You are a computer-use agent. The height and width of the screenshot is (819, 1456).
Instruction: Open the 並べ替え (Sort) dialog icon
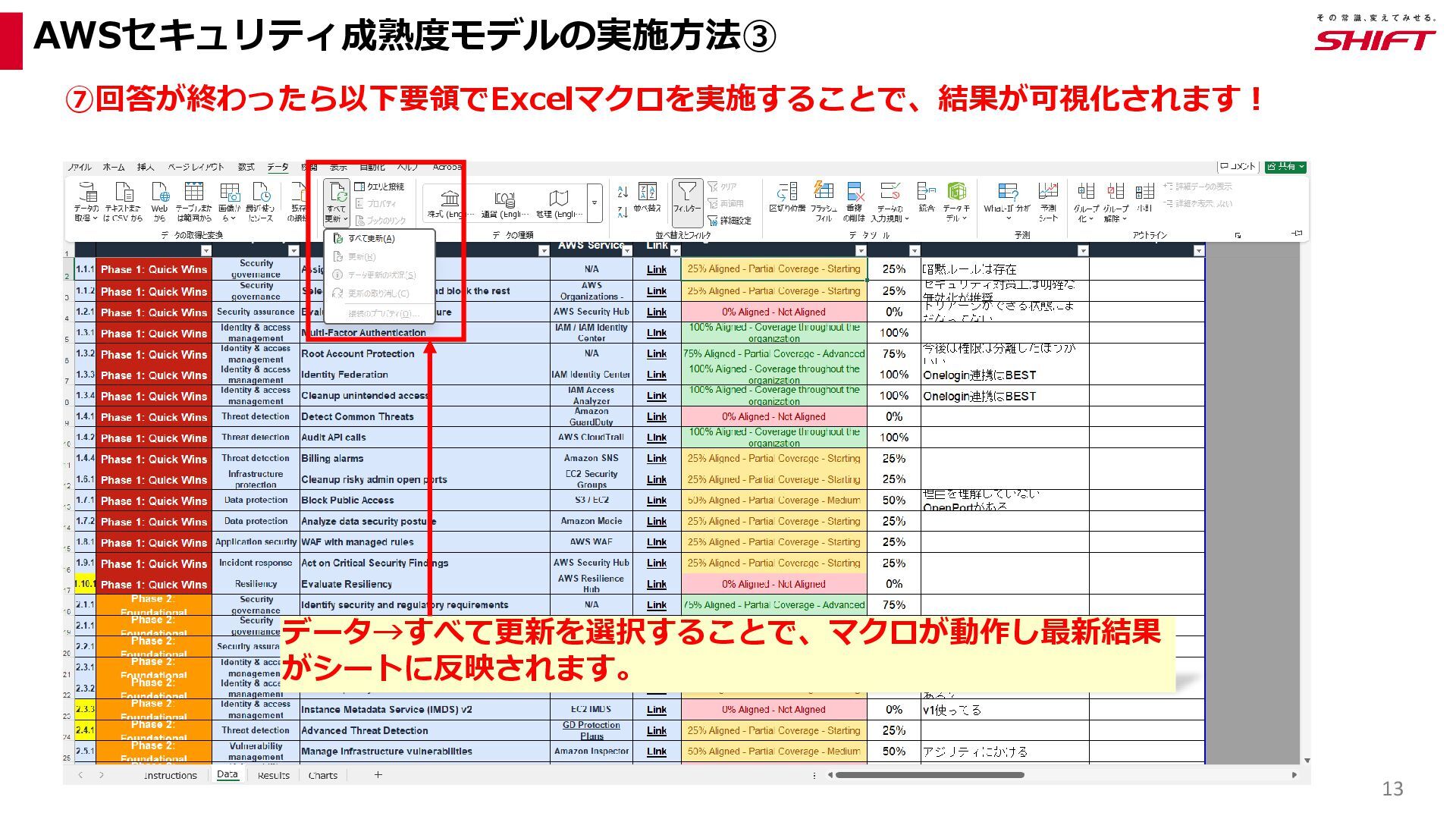coord(647,198)
